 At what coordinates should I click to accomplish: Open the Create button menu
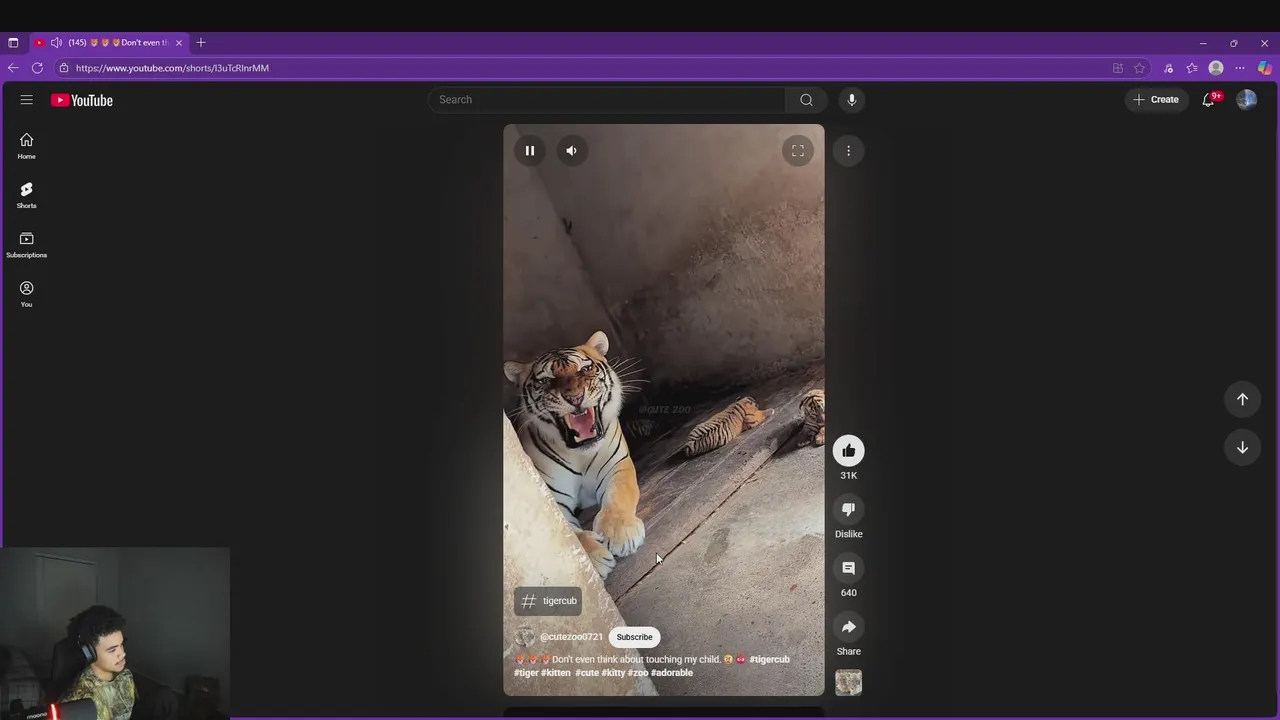point(1156,100)
